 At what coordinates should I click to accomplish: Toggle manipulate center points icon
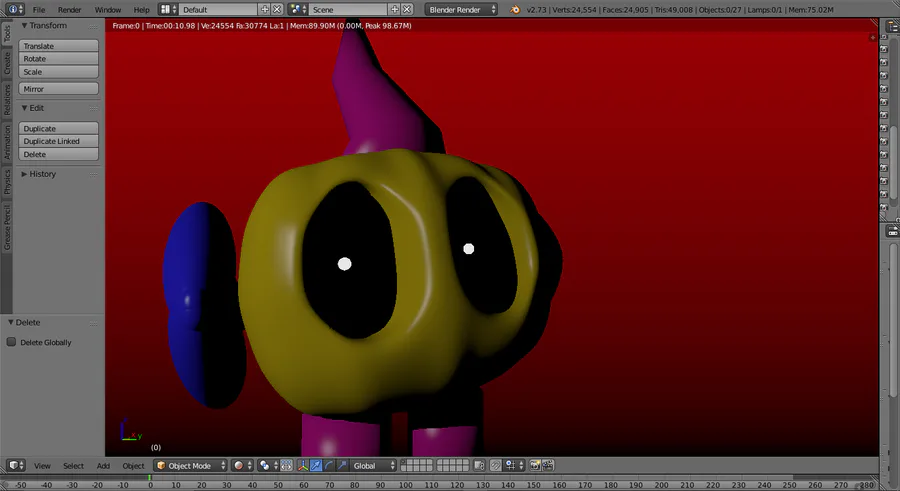coord(286,466)
